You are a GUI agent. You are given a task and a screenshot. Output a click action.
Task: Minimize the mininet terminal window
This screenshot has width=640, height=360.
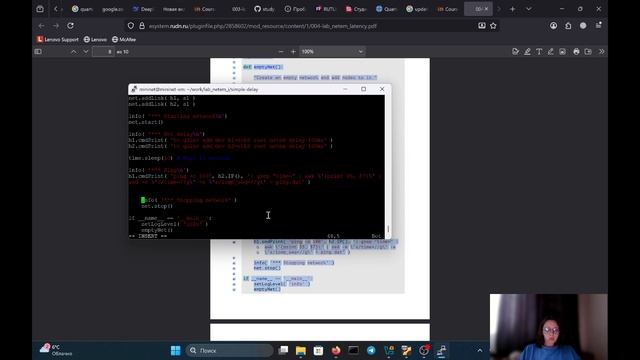click(x=345, y=89)
